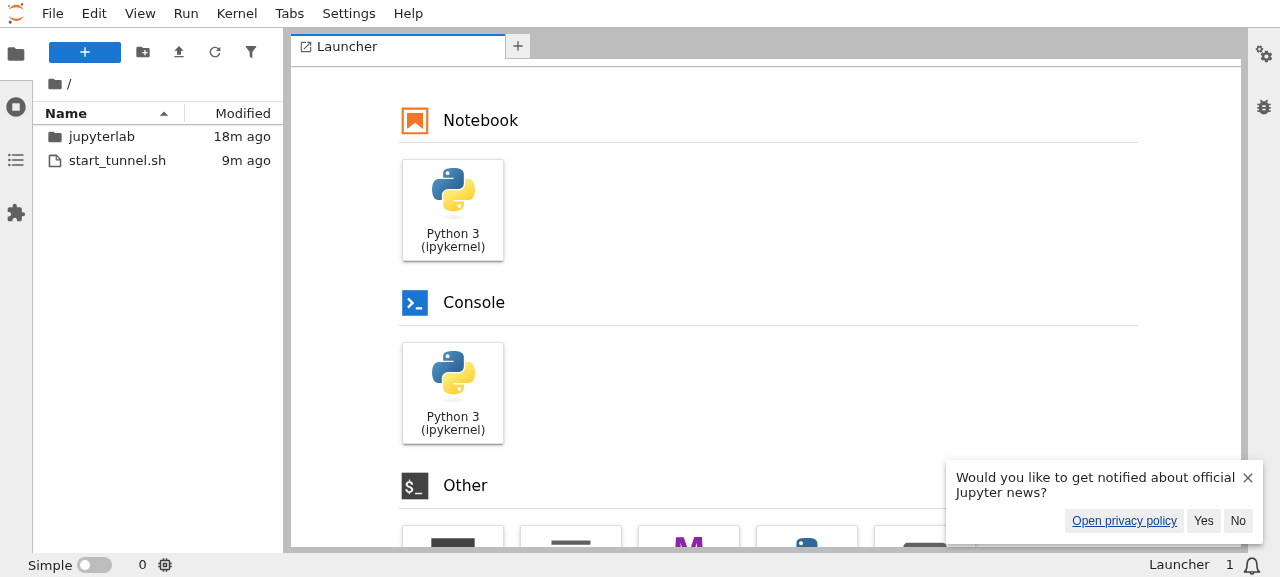Select the jupyterlab folder row
Screen dimensions: 1280x577
tap(158, 137)
